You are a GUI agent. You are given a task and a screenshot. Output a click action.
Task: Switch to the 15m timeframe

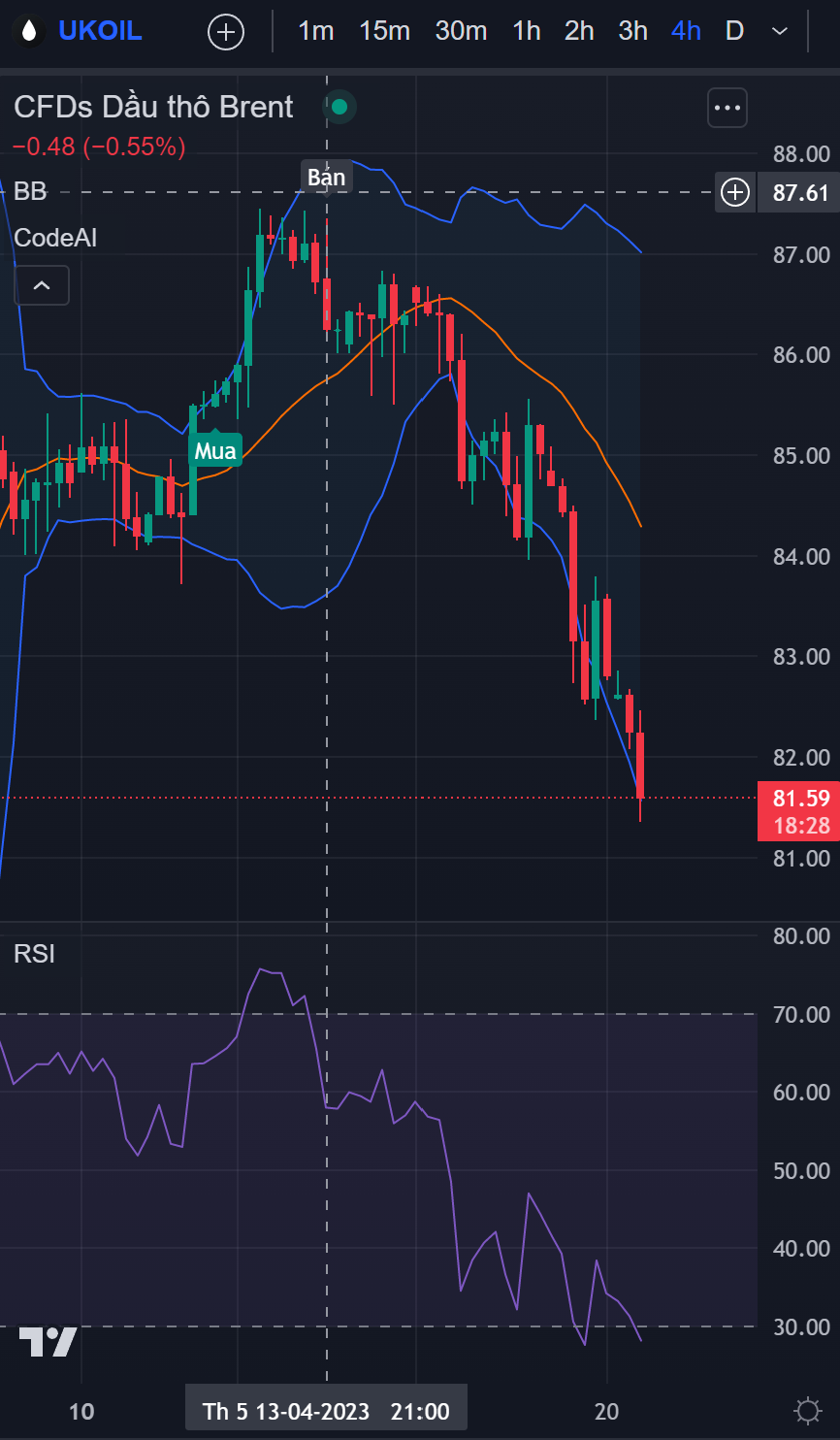[384, 31]
